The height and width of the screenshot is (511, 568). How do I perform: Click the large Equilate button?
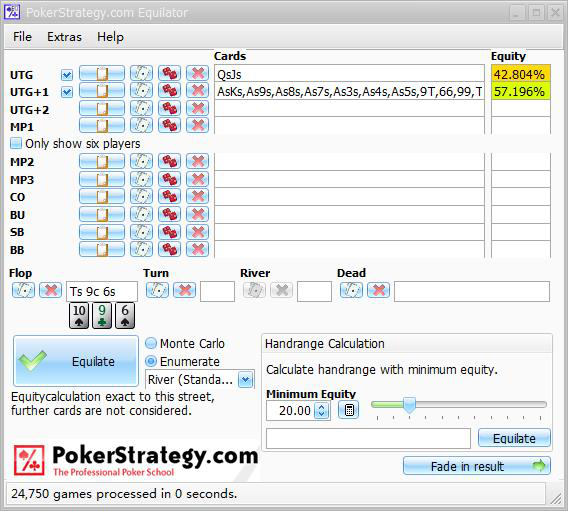pyautogui.click(x=76, y=361)
